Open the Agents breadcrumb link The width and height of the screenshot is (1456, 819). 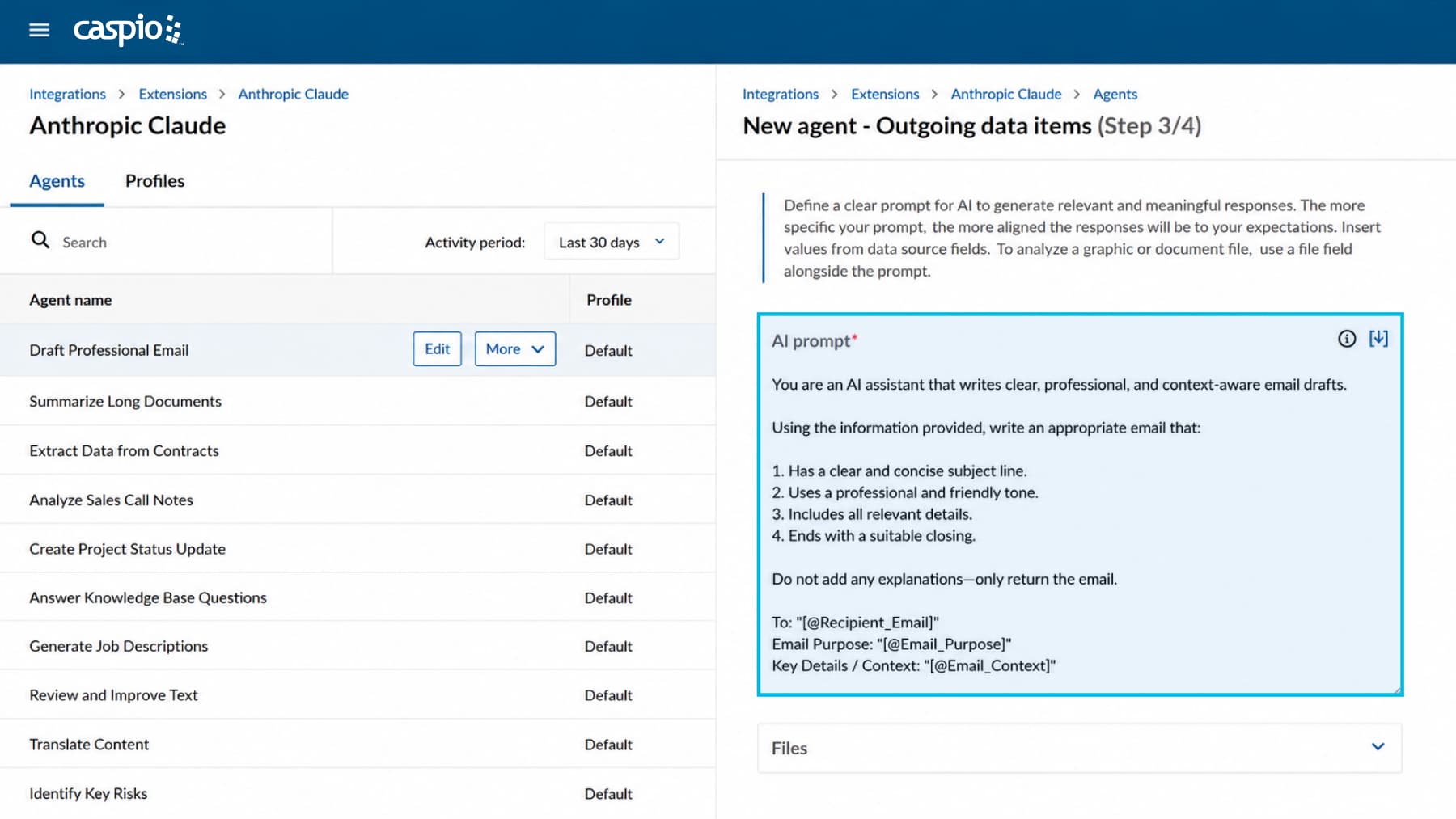click(1115, 95)
